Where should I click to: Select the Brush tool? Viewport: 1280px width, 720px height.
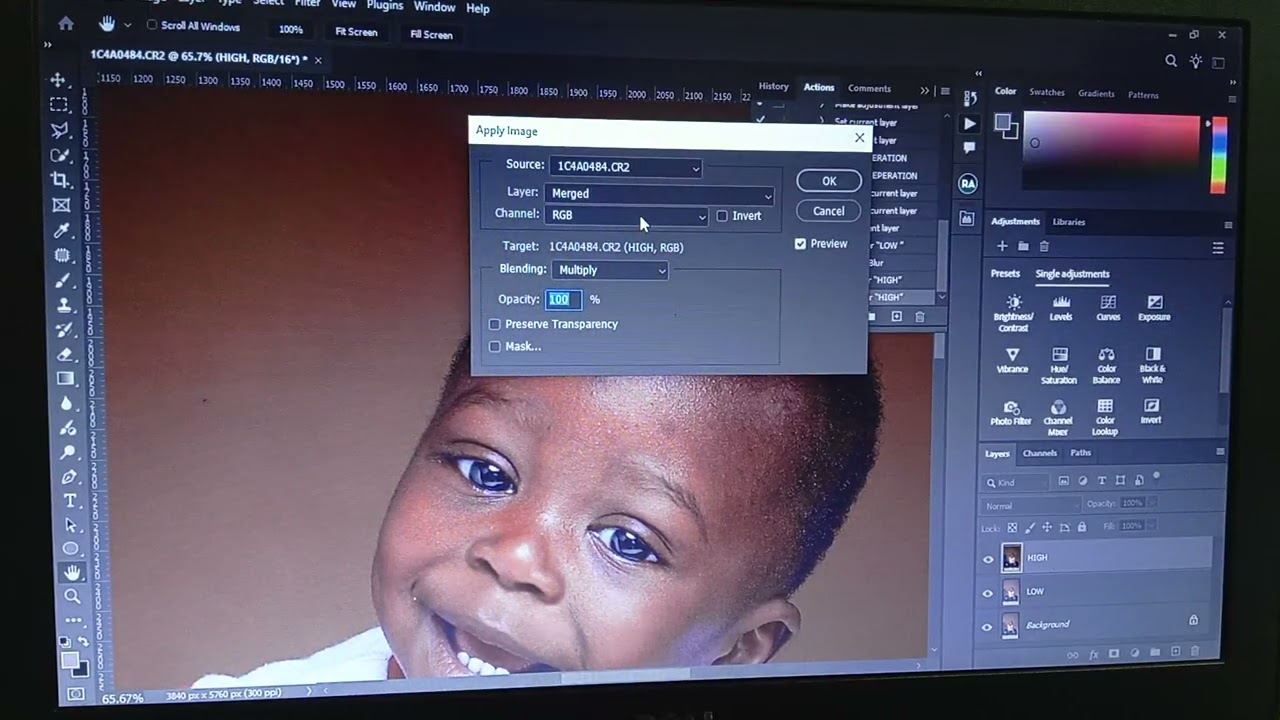63,281
